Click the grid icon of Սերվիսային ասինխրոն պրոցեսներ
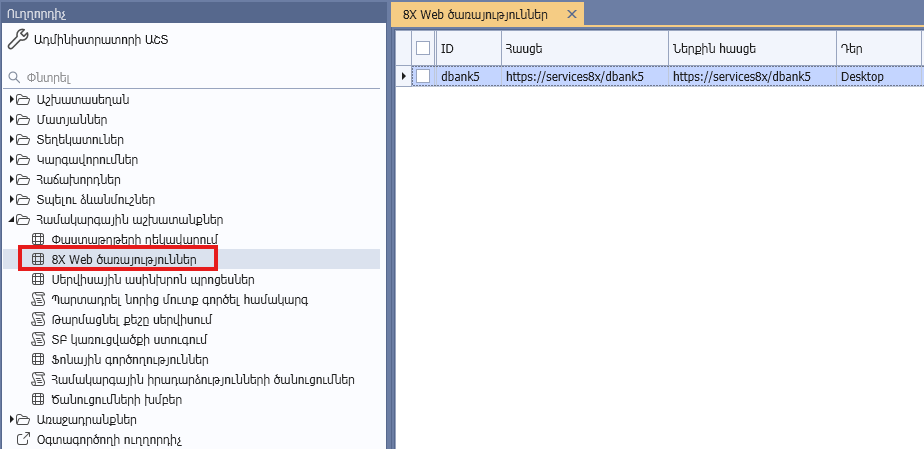 [39, 280]
